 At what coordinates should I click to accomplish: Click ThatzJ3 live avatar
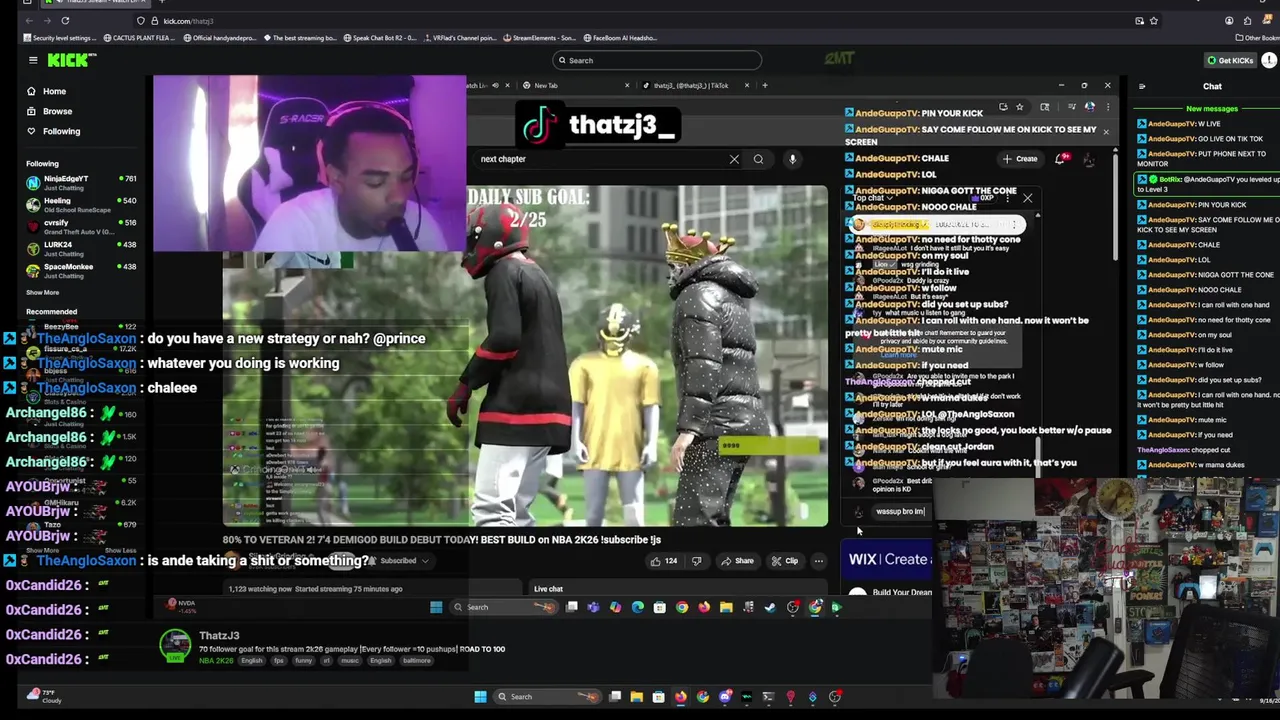coord(175,646)
